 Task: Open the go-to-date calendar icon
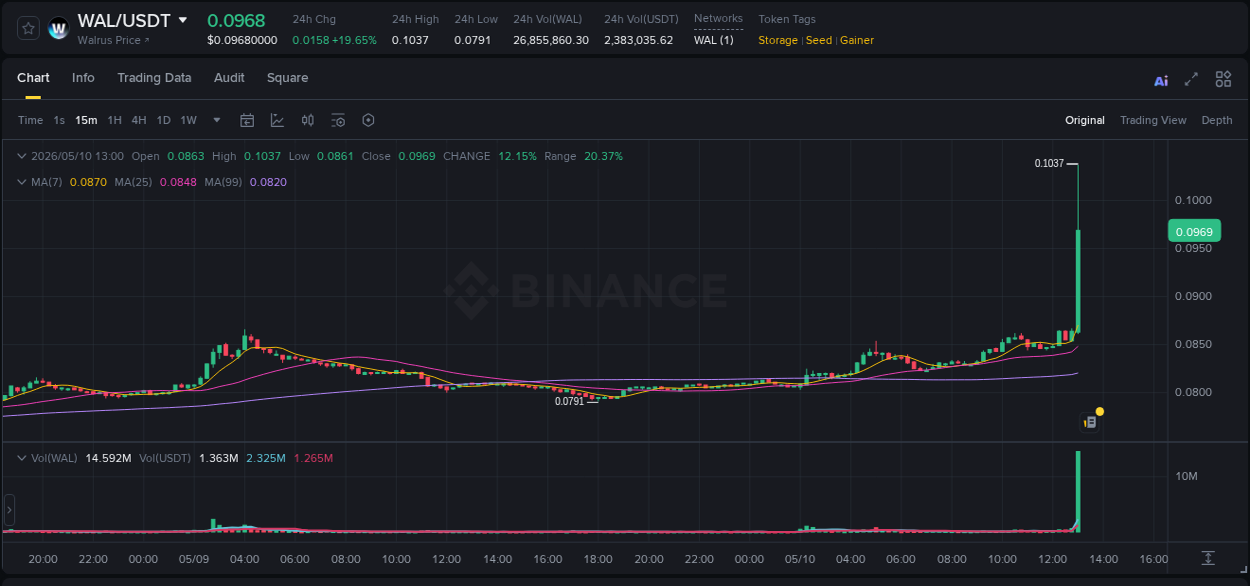click(x=247, y=120)
